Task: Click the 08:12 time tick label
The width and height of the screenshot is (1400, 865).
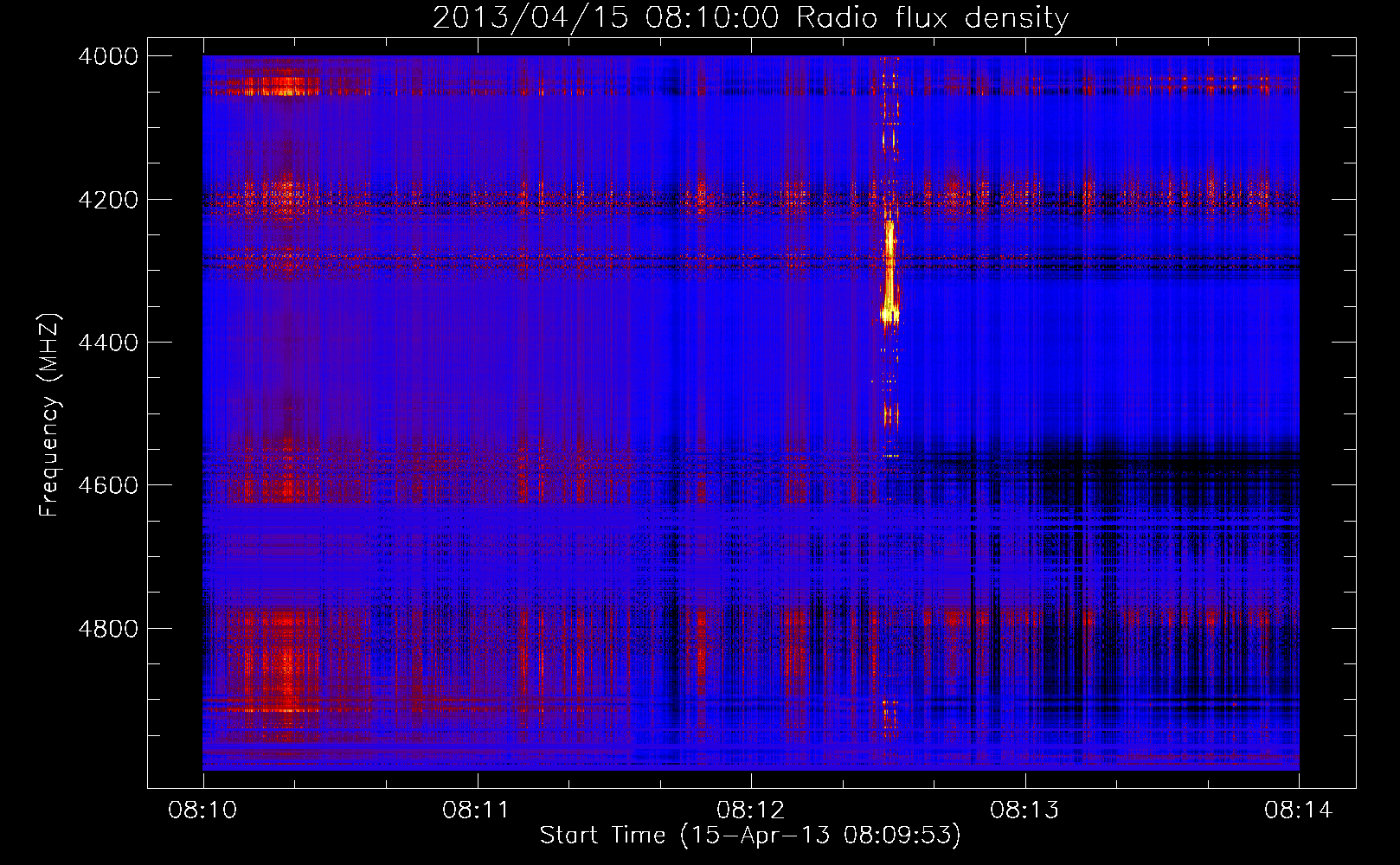Action: [x=751, y=811]
